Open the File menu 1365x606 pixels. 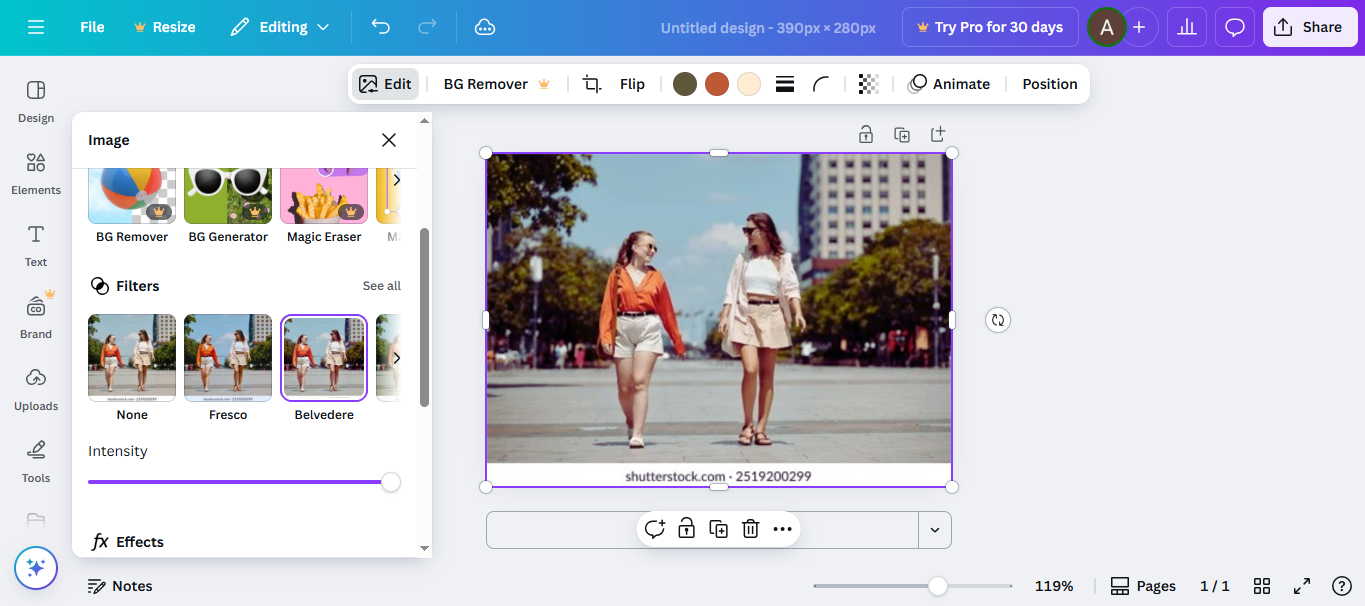click(91, 27)
